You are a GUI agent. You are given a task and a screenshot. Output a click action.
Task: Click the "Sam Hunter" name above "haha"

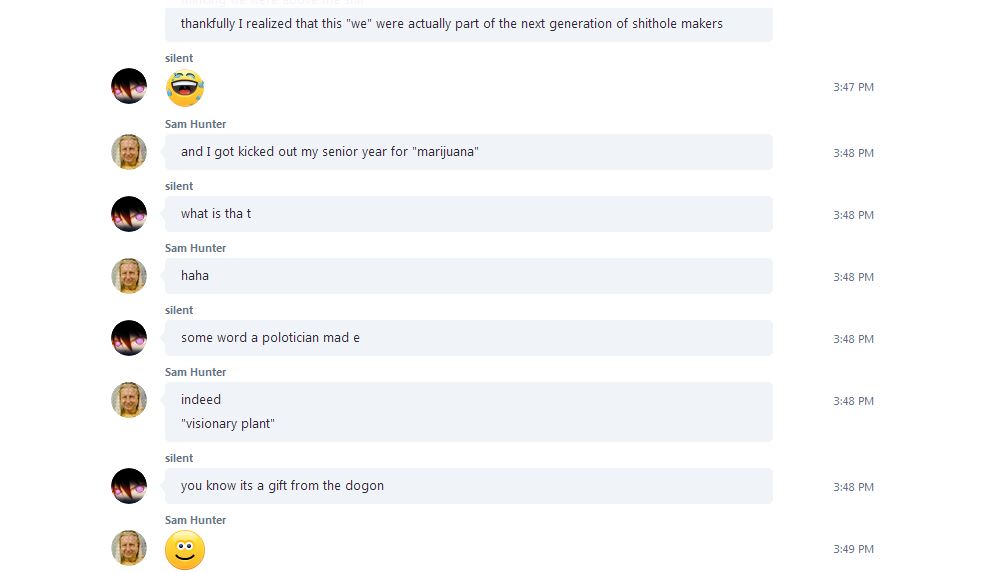point(196,248)
